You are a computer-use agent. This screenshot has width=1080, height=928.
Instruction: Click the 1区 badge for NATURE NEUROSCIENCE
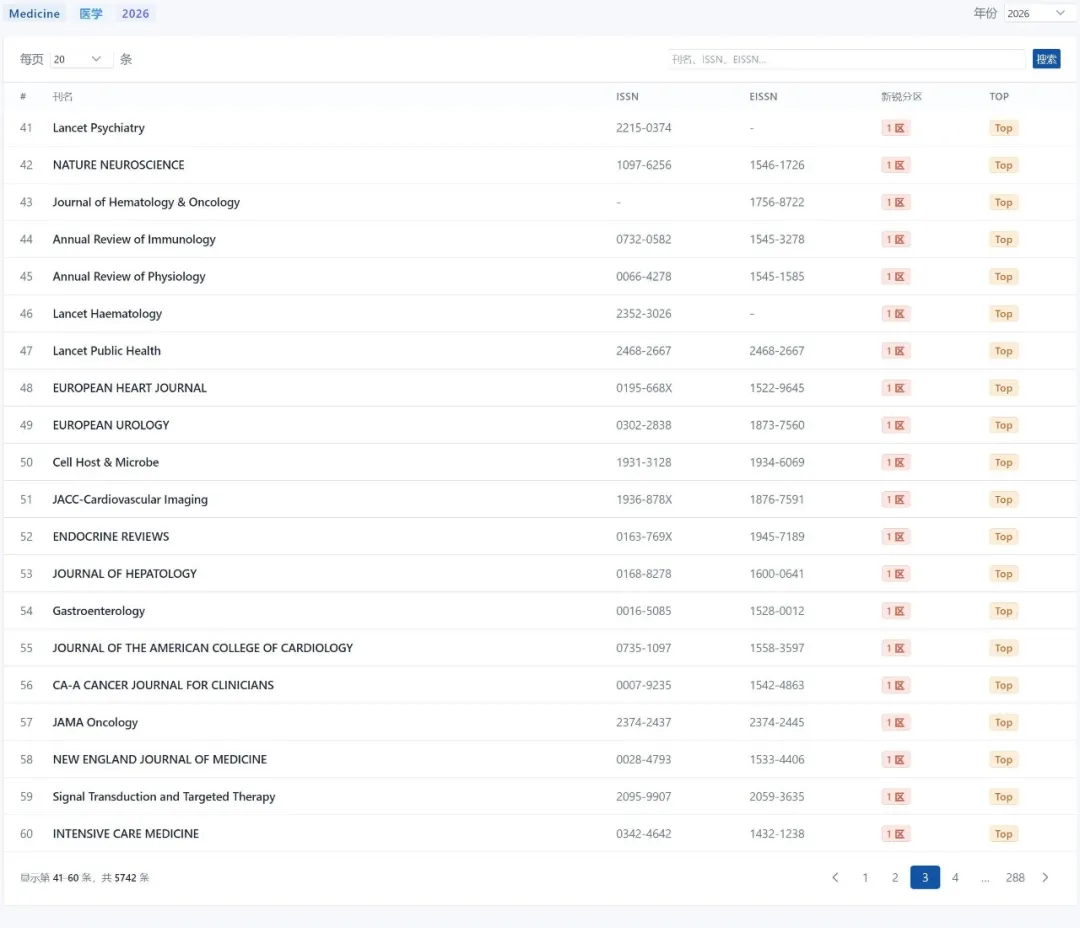(x=895, y=165)
